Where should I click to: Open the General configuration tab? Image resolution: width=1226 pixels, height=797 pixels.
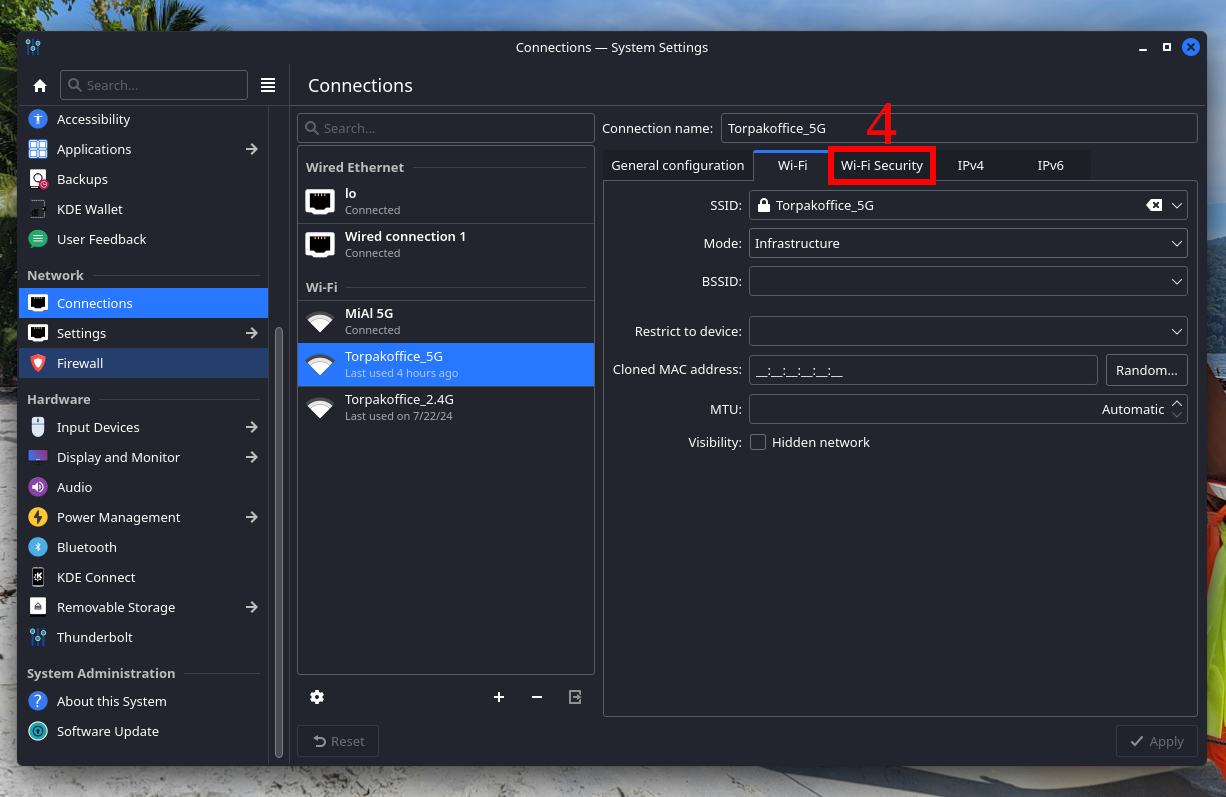click(x=677, y=165)
